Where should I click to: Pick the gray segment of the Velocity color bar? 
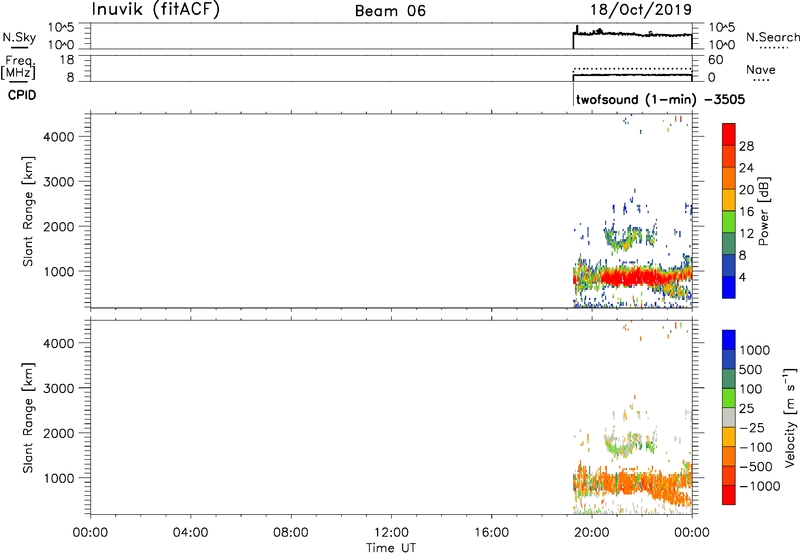coord(729,417)
